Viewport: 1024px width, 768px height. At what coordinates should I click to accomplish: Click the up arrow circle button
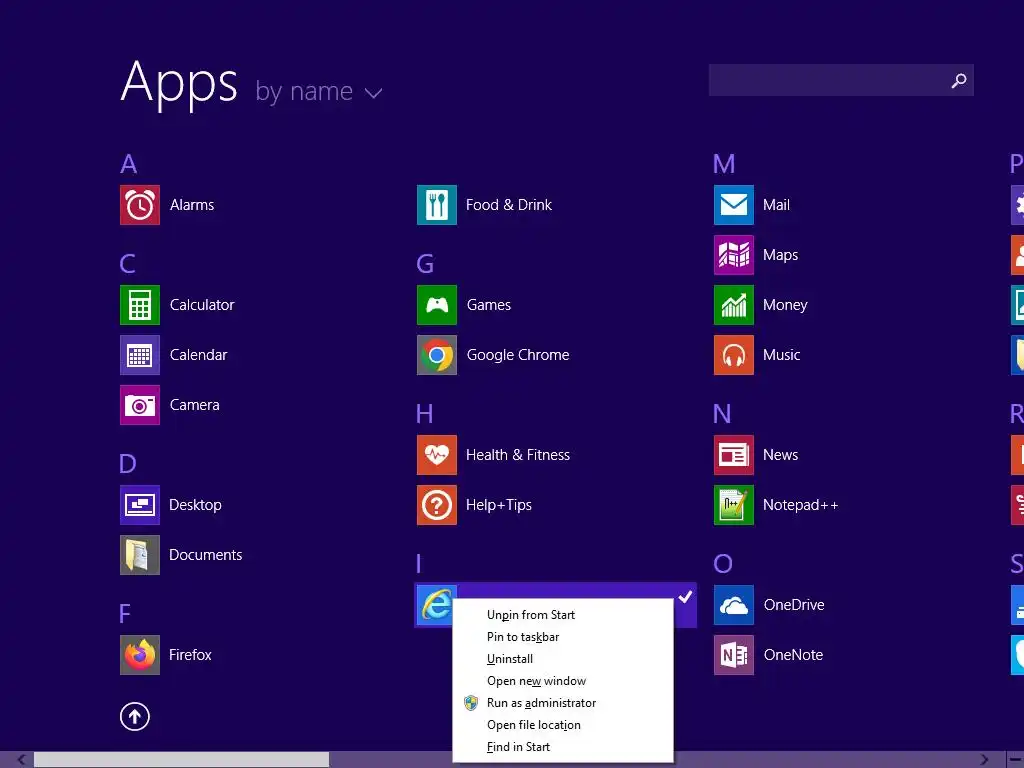click(x=135, y=716)
